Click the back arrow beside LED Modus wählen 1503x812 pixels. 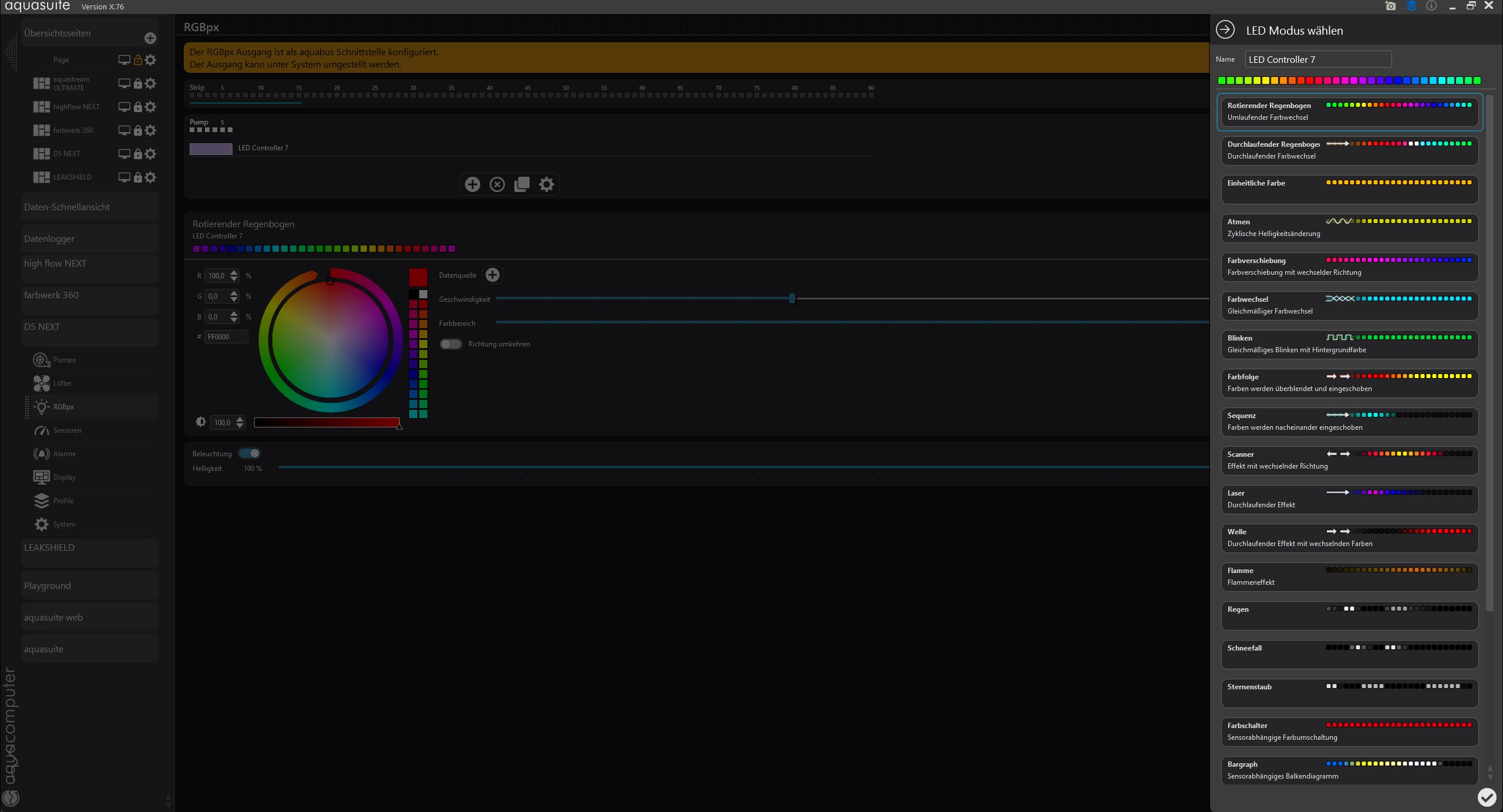[x=1225, y=30]
